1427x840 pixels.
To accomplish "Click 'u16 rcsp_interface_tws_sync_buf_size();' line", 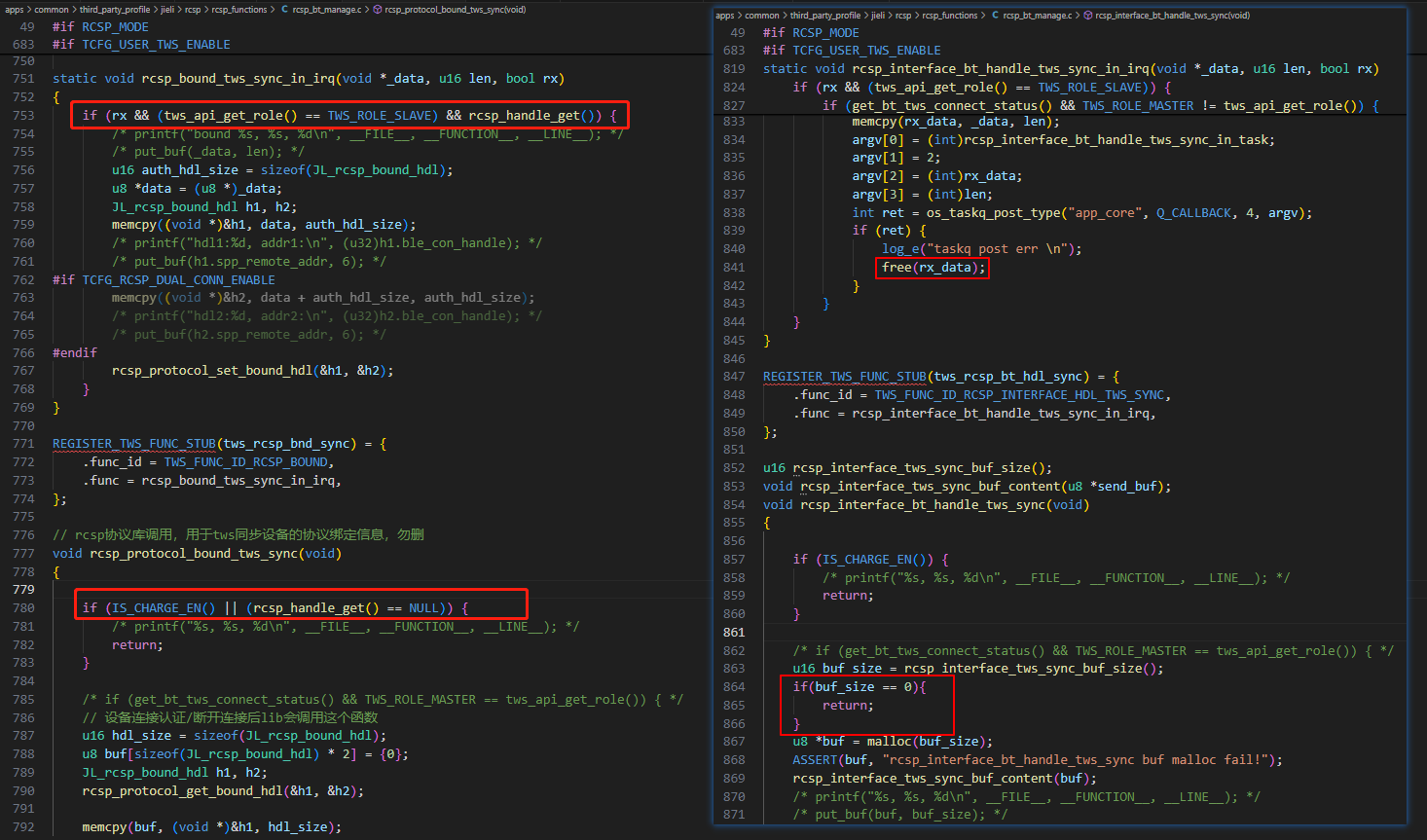I will [907, 467].
